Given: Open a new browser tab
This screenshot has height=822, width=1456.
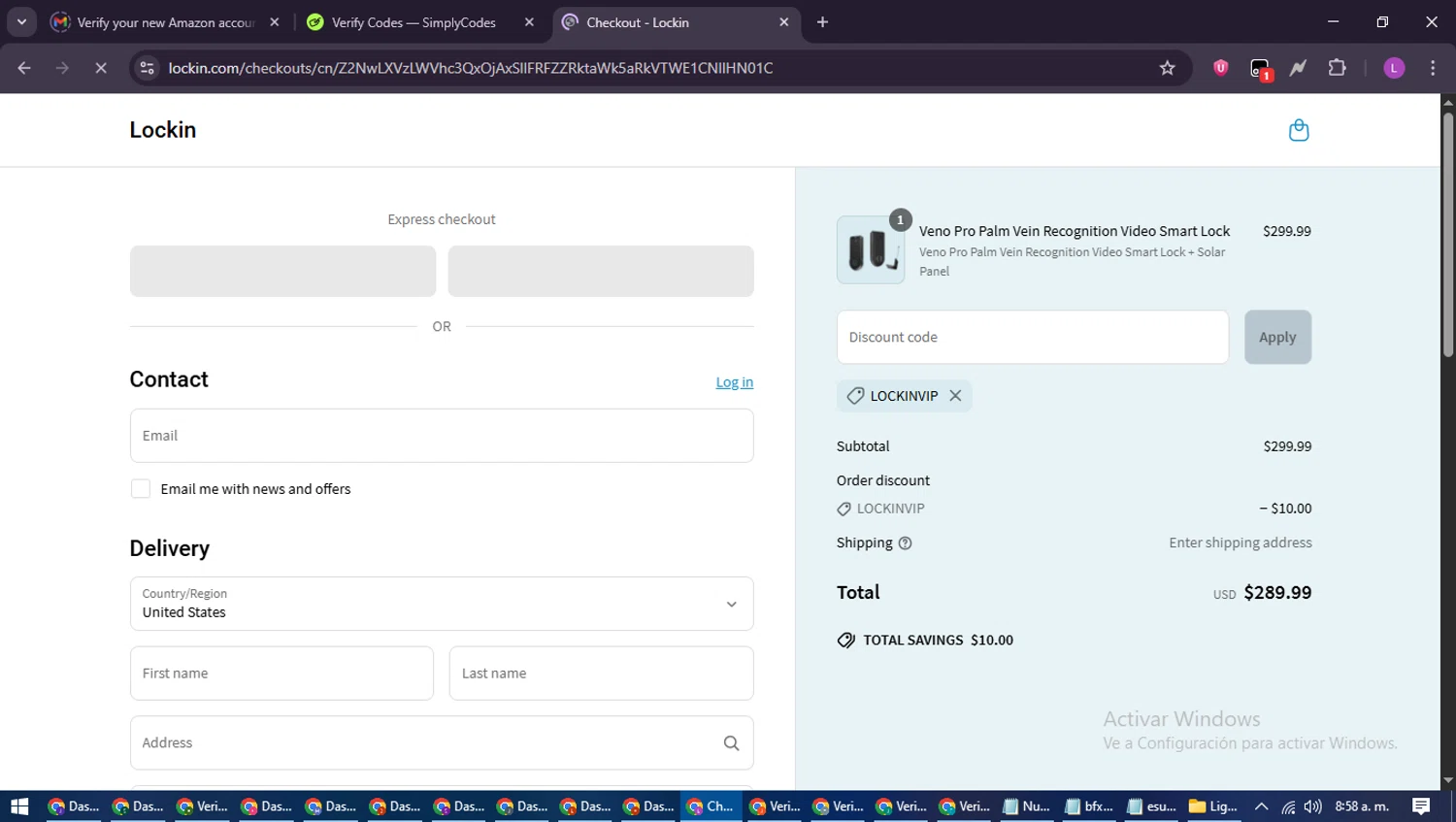Looking at the screenshot, I should tap(822, 22).
